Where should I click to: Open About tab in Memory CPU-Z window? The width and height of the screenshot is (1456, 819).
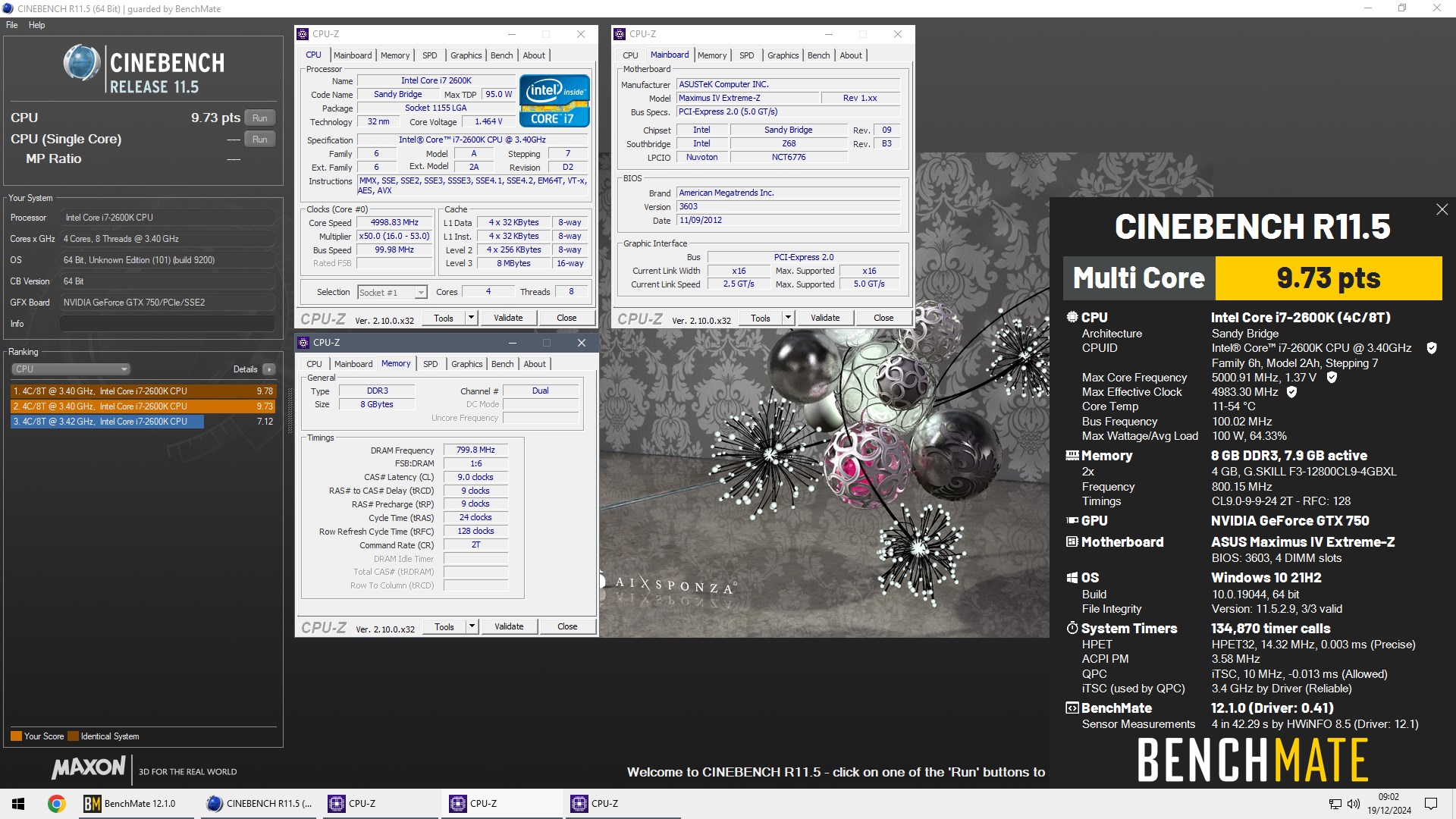(x=535, y=364)
